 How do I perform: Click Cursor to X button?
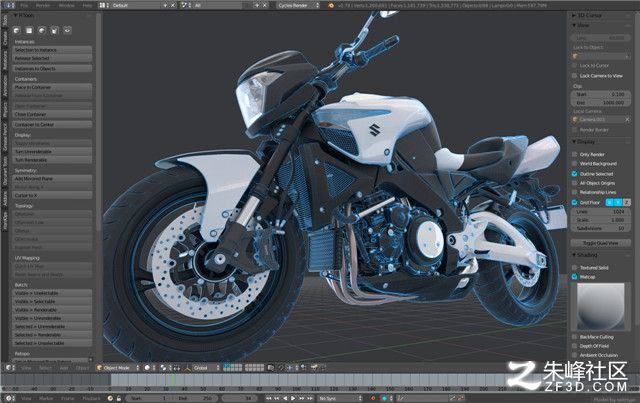point(52,196)
